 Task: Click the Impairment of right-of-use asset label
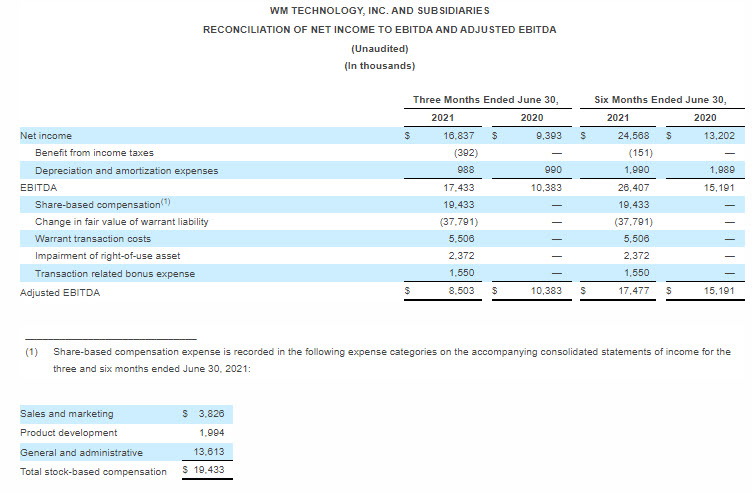click(107, 256)
